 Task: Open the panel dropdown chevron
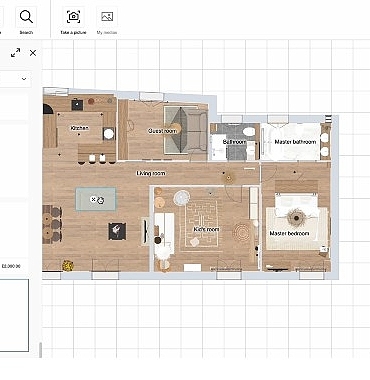(24, 79)
